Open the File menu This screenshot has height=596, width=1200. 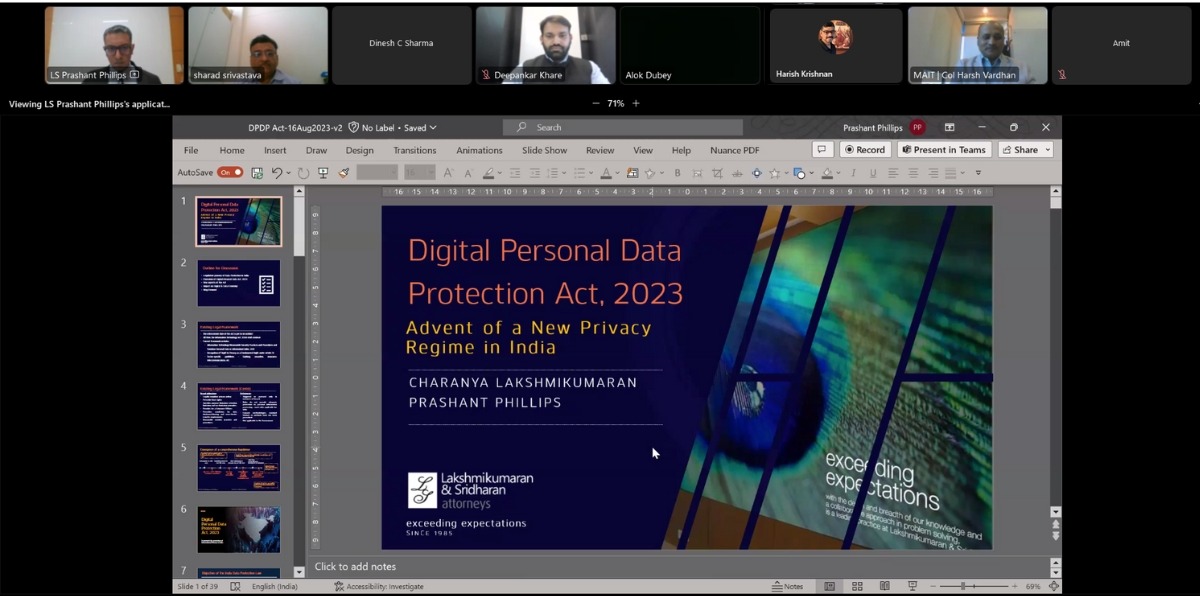click(x=191, y=150)
